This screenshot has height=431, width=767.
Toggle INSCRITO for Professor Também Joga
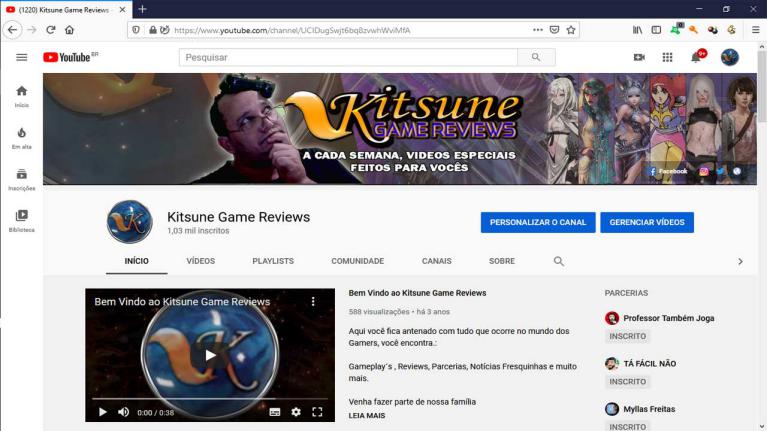click(x=628, y=337)
